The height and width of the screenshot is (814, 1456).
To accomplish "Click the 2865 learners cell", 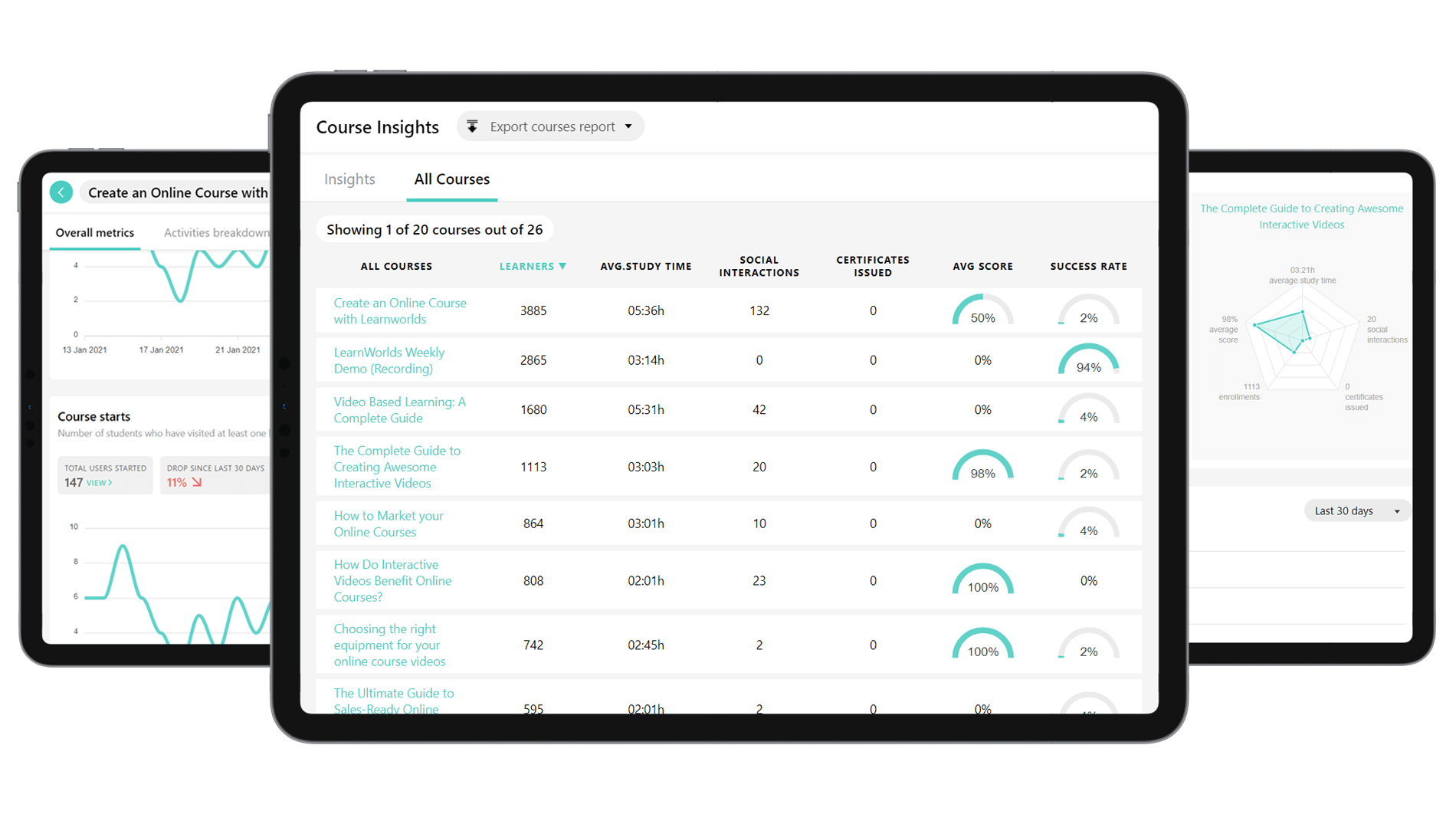I will pyautogui.click(x=533, y=360).
